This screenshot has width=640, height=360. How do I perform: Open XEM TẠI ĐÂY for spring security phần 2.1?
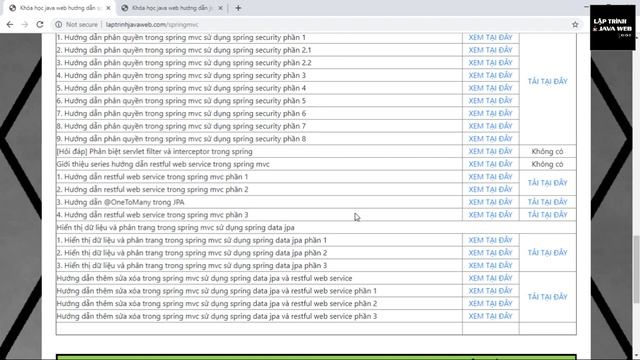coord(490,50)
